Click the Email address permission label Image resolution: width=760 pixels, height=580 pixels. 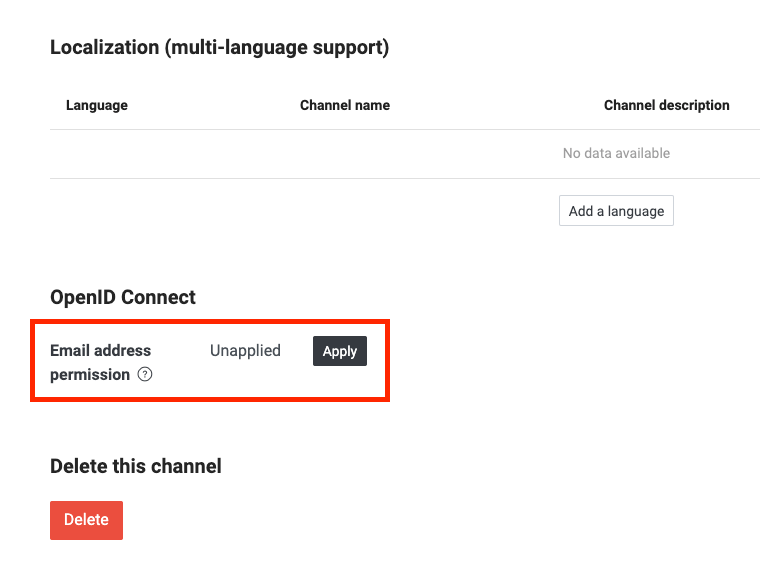coord(101,362)
